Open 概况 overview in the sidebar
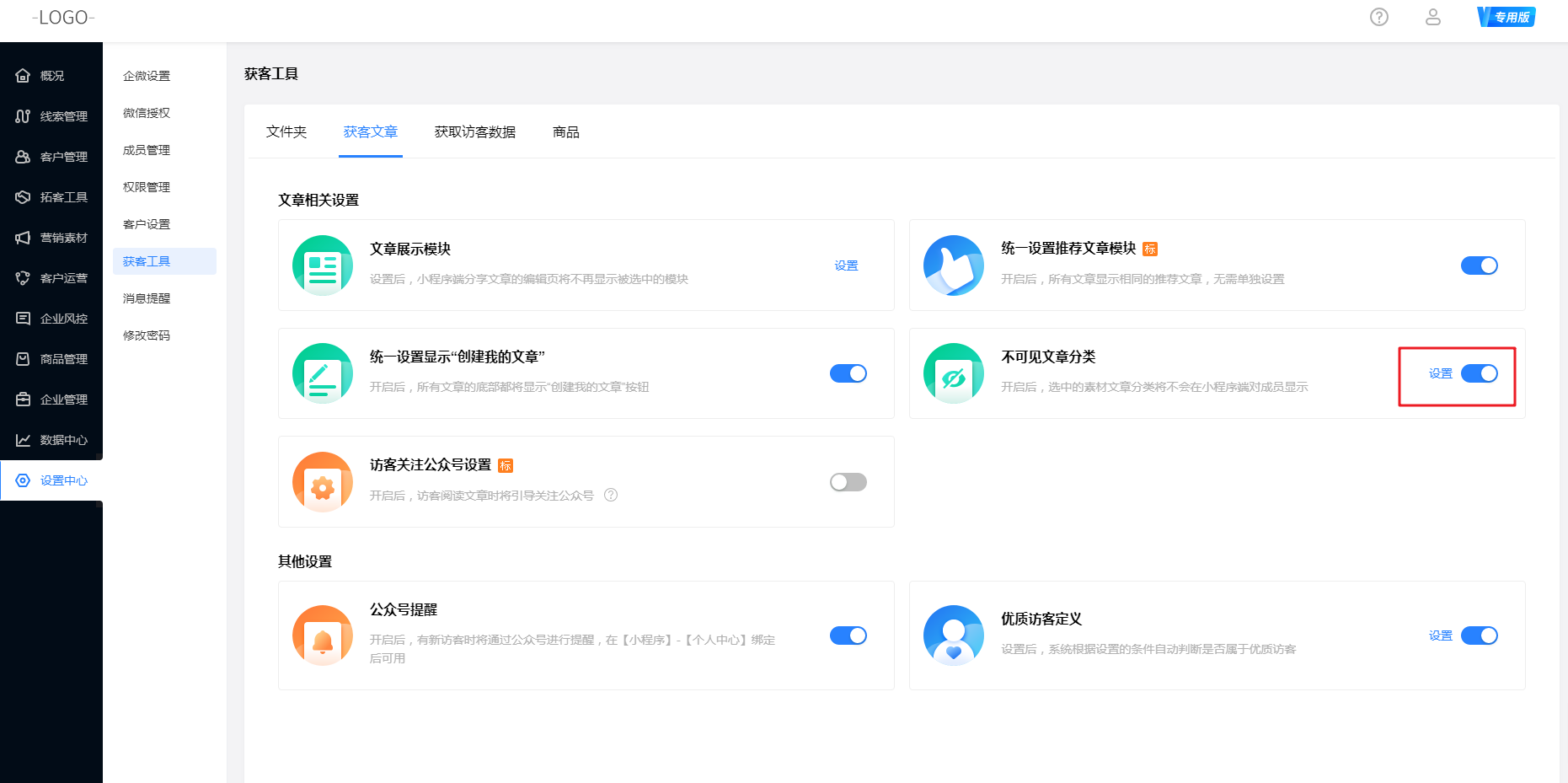Image resolution: width=1568 pixels, height=783 pixels. click(x=51, y=76)
